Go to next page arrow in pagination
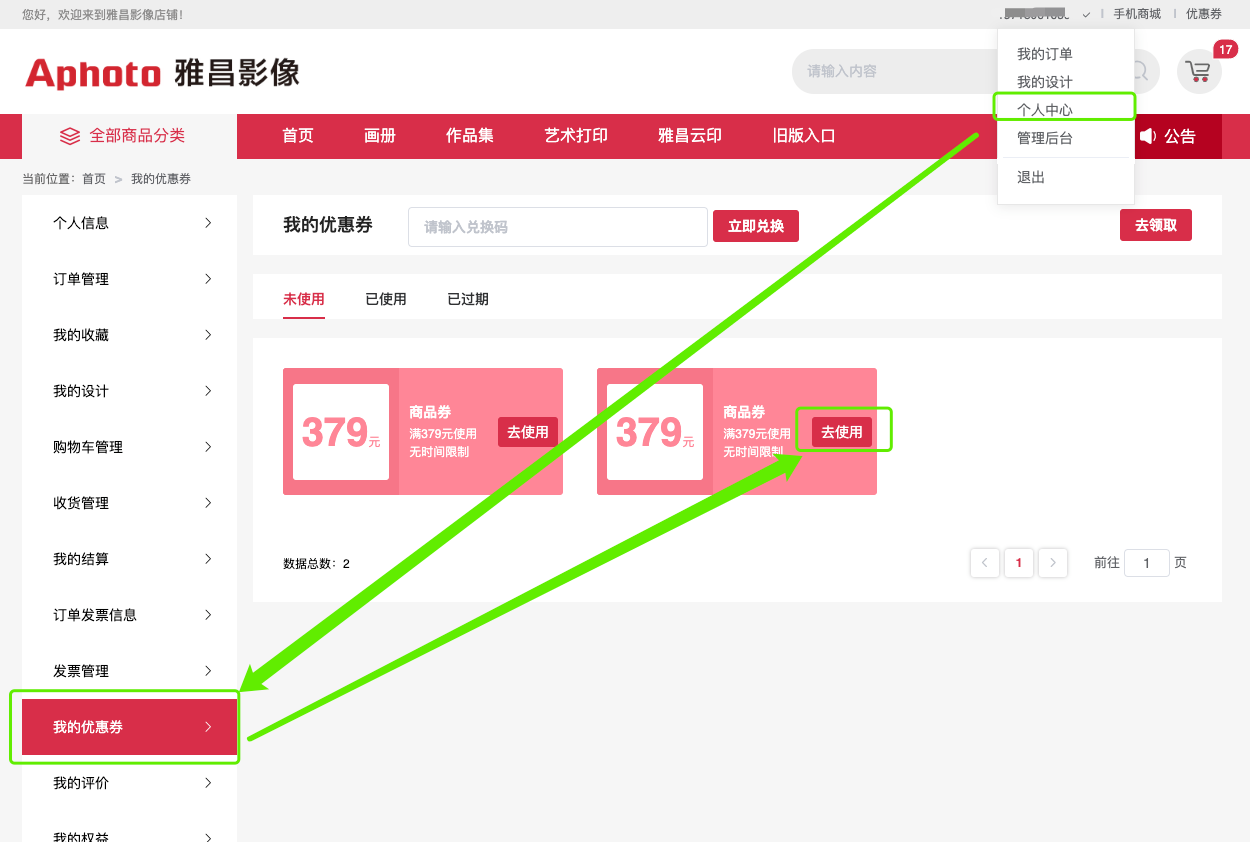This screenshot has height=842, width=1250. tap(1053, 563)
